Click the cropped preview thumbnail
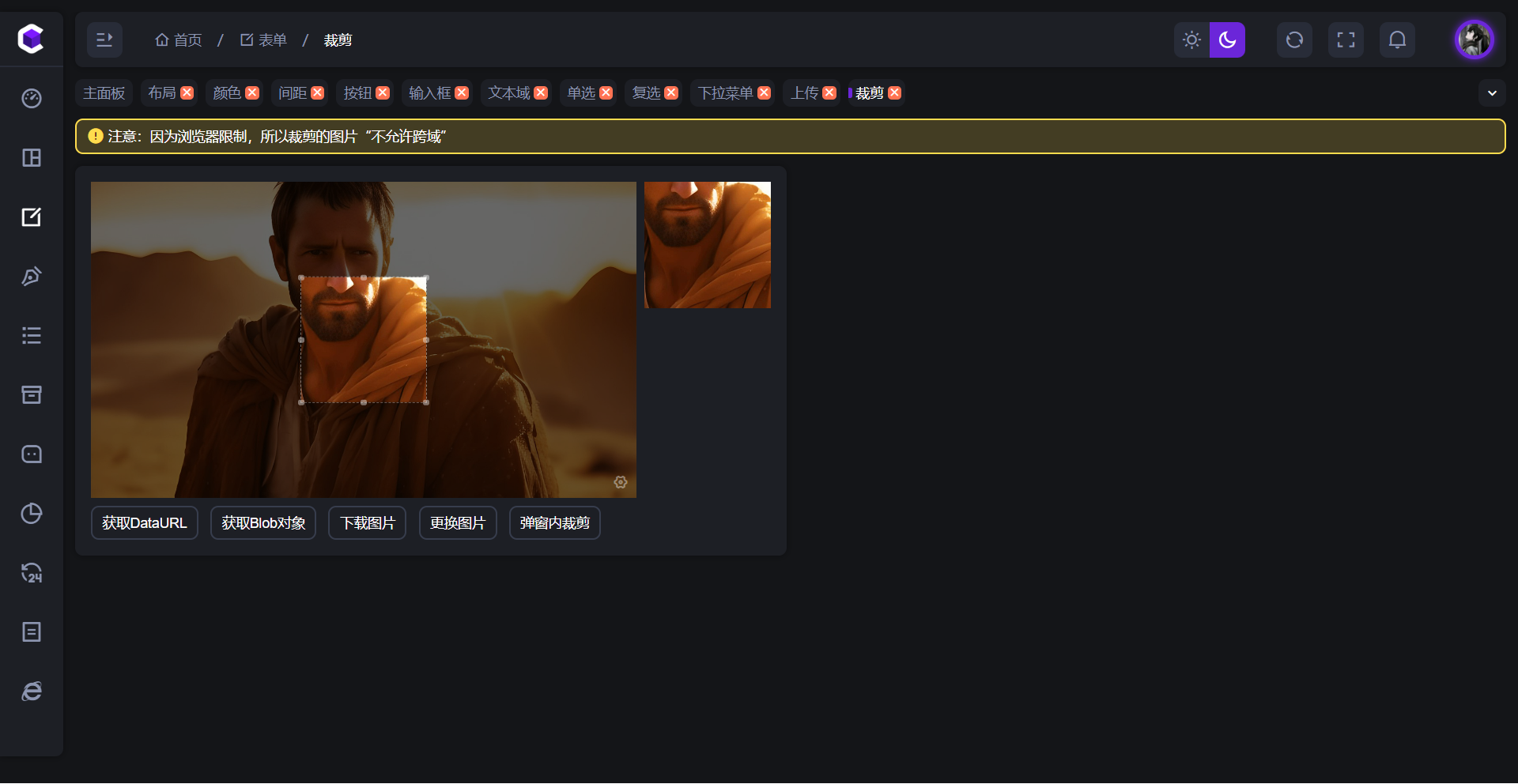The width and height of the screenshot is (1518, 784). pyautogui.click(x=708, y=245)
